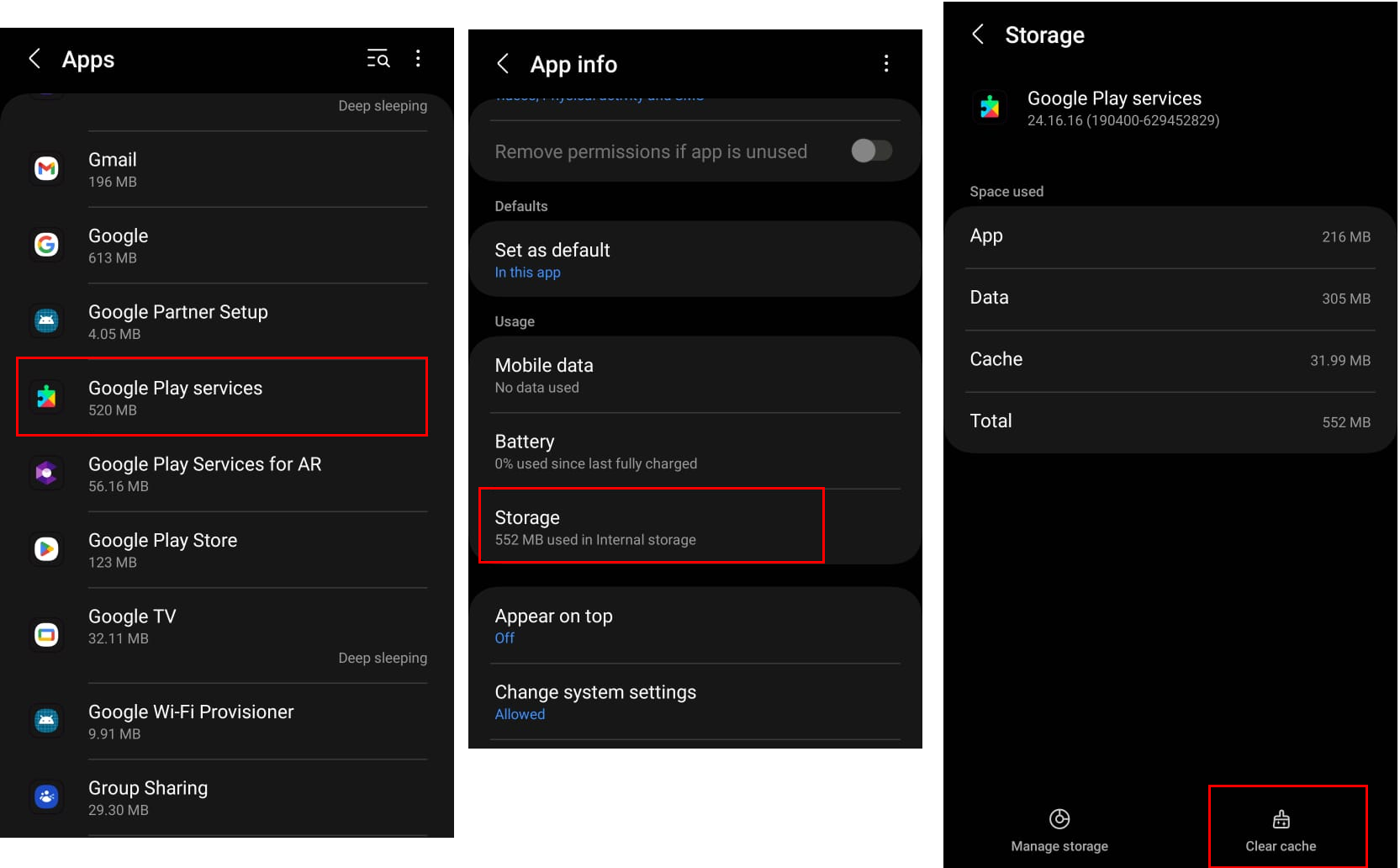Screen dimensions: 1400x868
Task: Select Google Partner Setup entry
Action: click(227, 321)
